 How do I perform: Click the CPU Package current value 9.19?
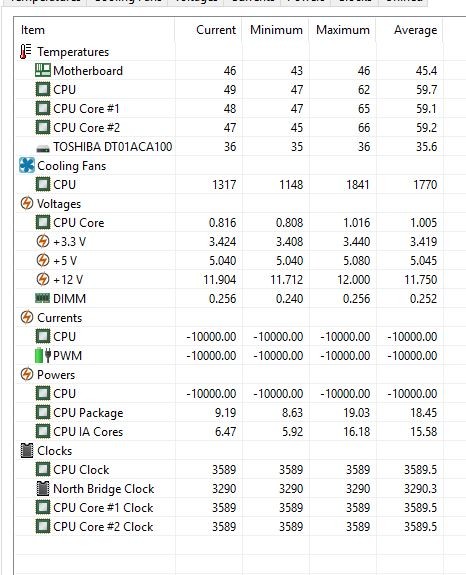coord(225,413)
